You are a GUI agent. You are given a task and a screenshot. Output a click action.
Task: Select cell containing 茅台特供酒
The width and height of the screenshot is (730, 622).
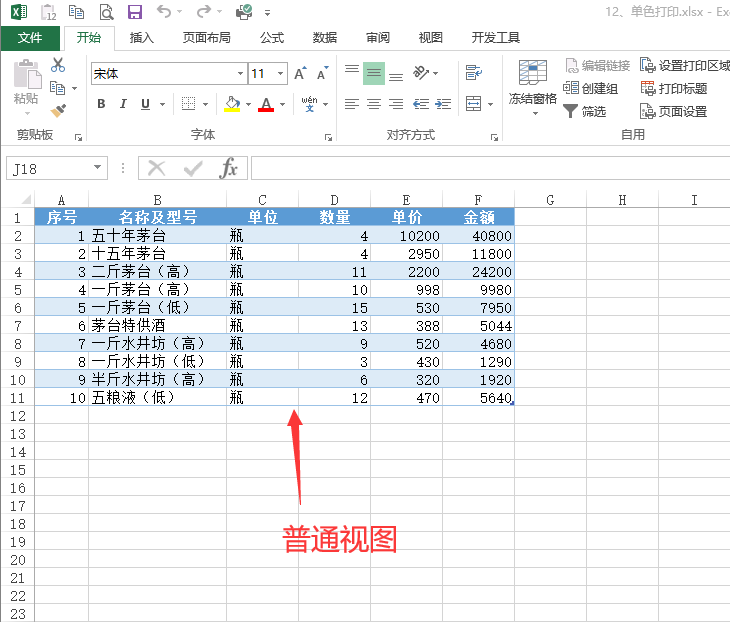157,325
